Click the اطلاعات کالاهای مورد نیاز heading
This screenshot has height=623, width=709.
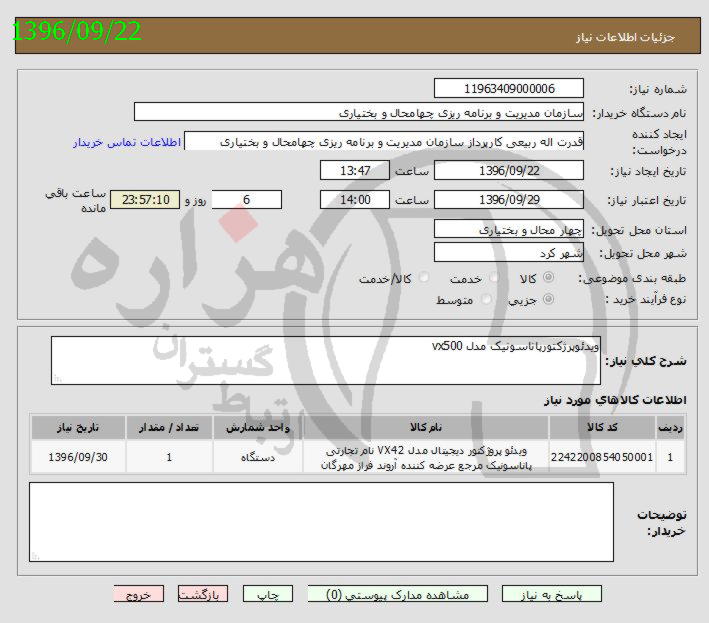[x=615, y=400]
